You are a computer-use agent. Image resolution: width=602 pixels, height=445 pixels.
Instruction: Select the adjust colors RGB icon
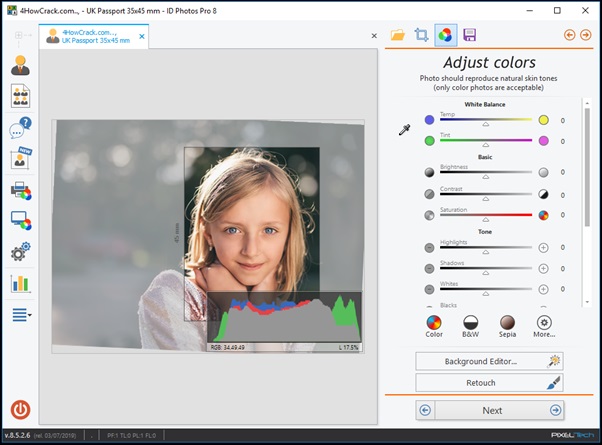tap(445, 35)
